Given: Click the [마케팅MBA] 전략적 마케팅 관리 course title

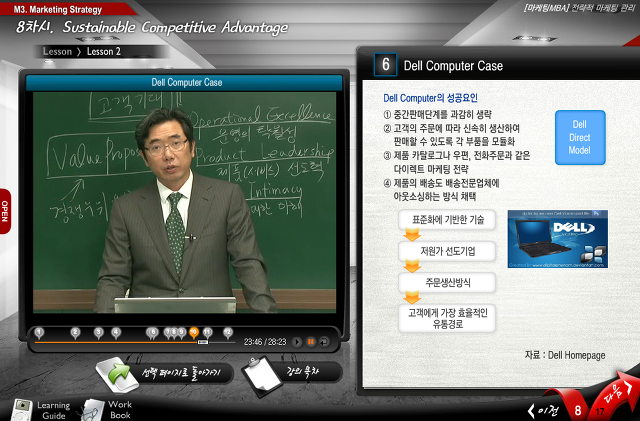Looking at the screenshot, I should pos(580,8).
